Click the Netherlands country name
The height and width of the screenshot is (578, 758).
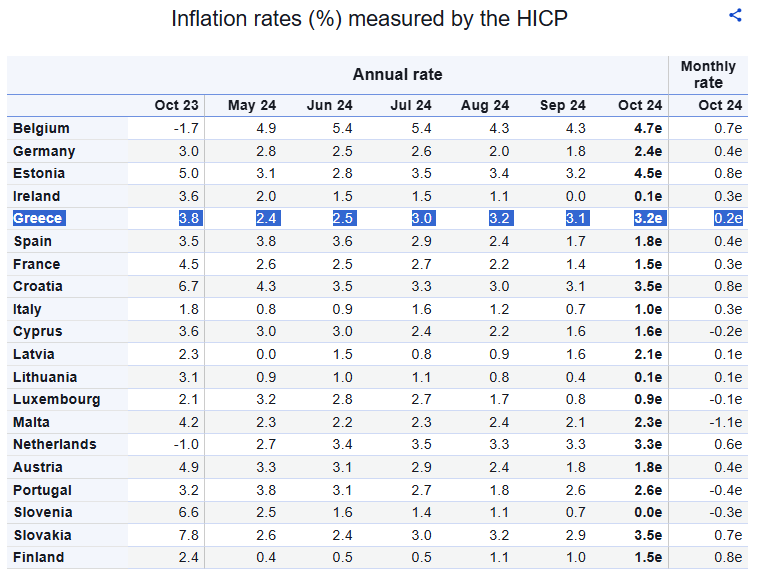[x=55, y=444]
